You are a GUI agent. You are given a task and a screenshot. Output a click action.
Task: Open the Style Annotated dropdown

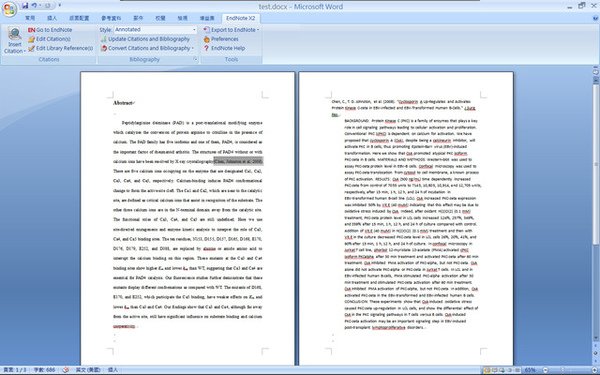(x=155, y=29)
